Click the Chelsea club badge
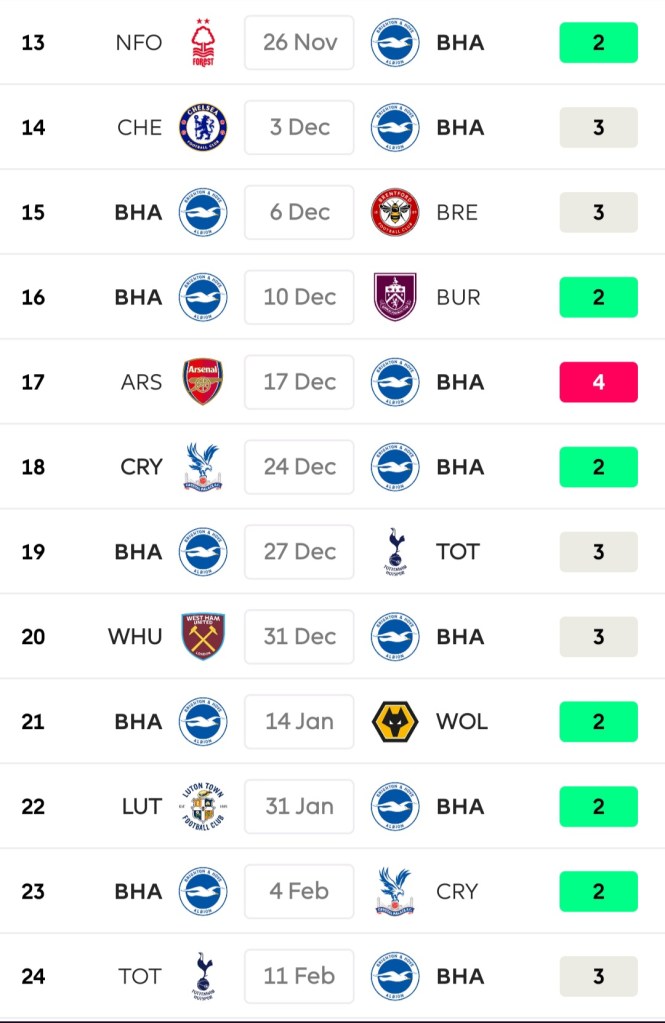The image size is (665, 1023). coord(203,128)
